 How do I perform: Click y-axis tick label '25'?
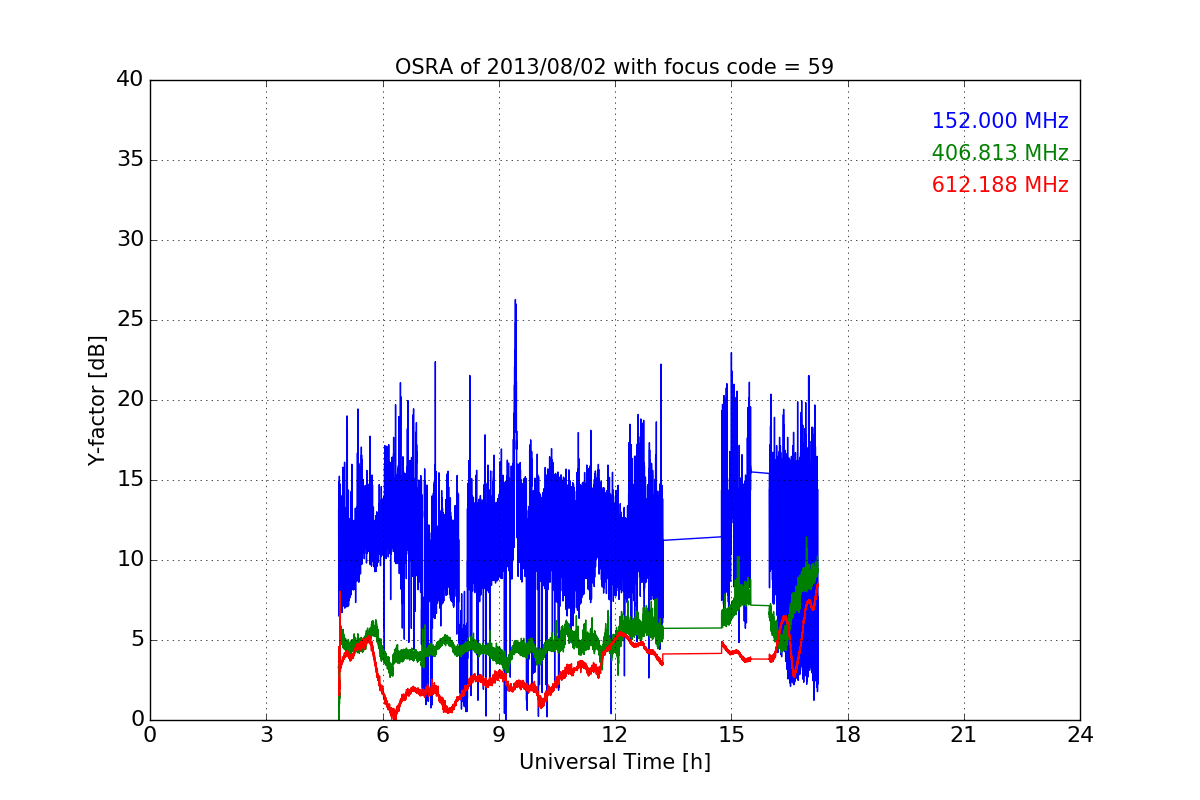pos(130,320)
